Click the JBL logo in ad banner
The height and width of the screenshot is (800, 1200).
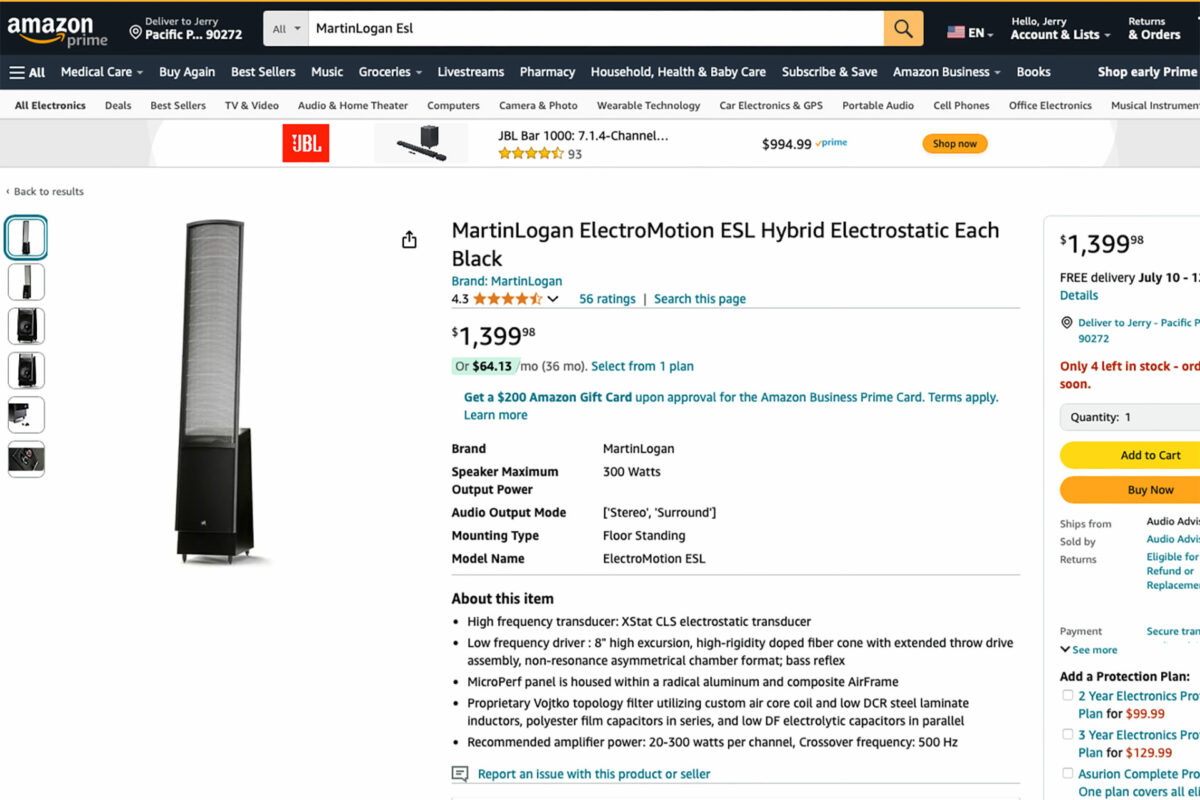tap(305, 144)
